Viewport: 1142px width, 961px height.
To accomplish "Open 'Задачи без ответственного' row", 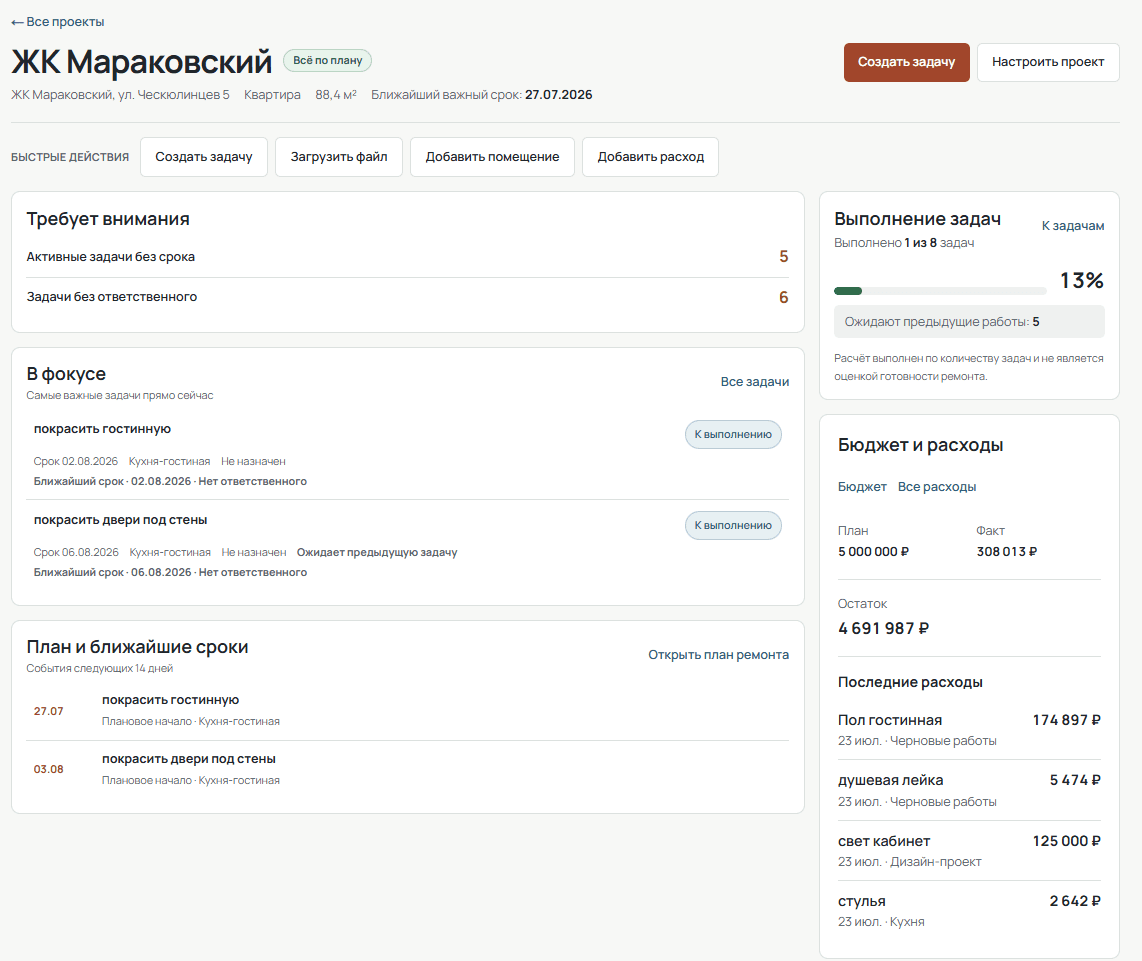I will 407,297.
